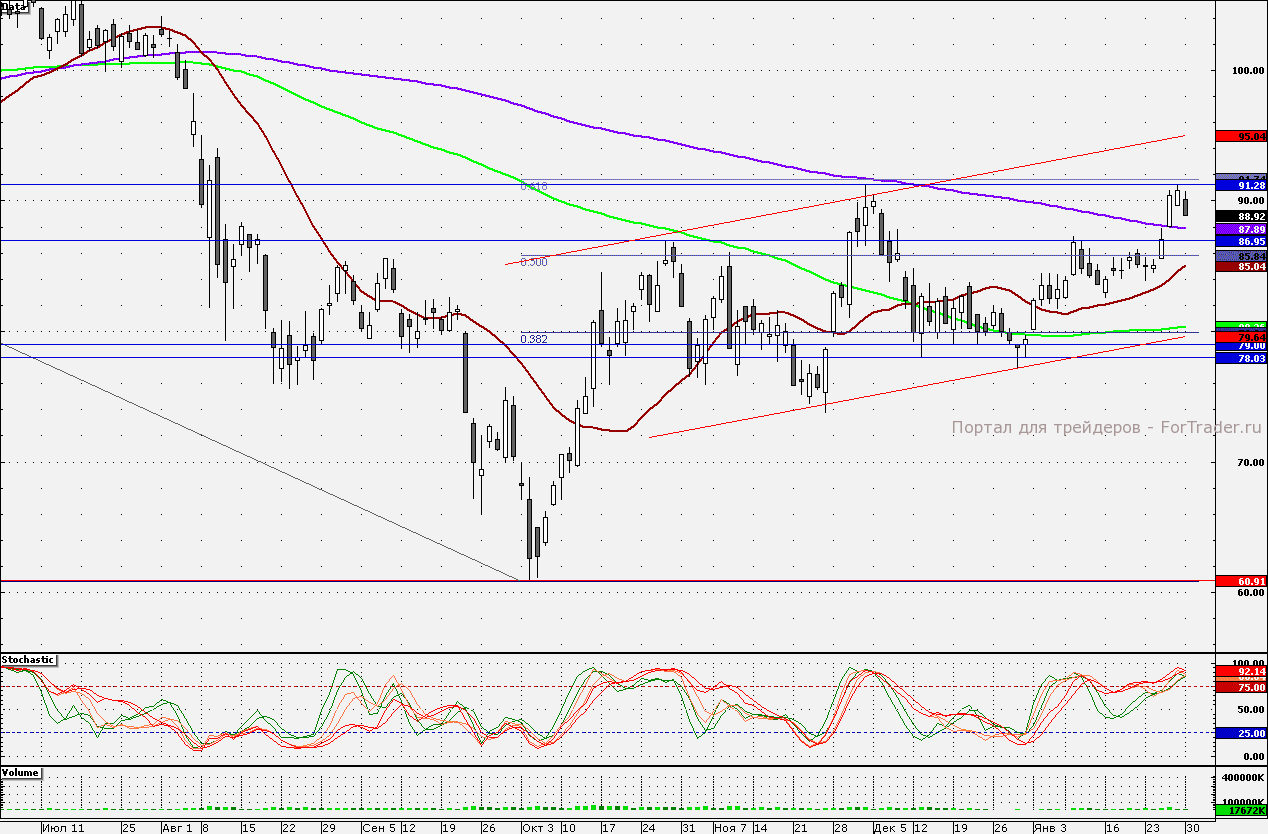
Task: Select the 0.500 Fibonacci level label
Action: coord(534,262)
